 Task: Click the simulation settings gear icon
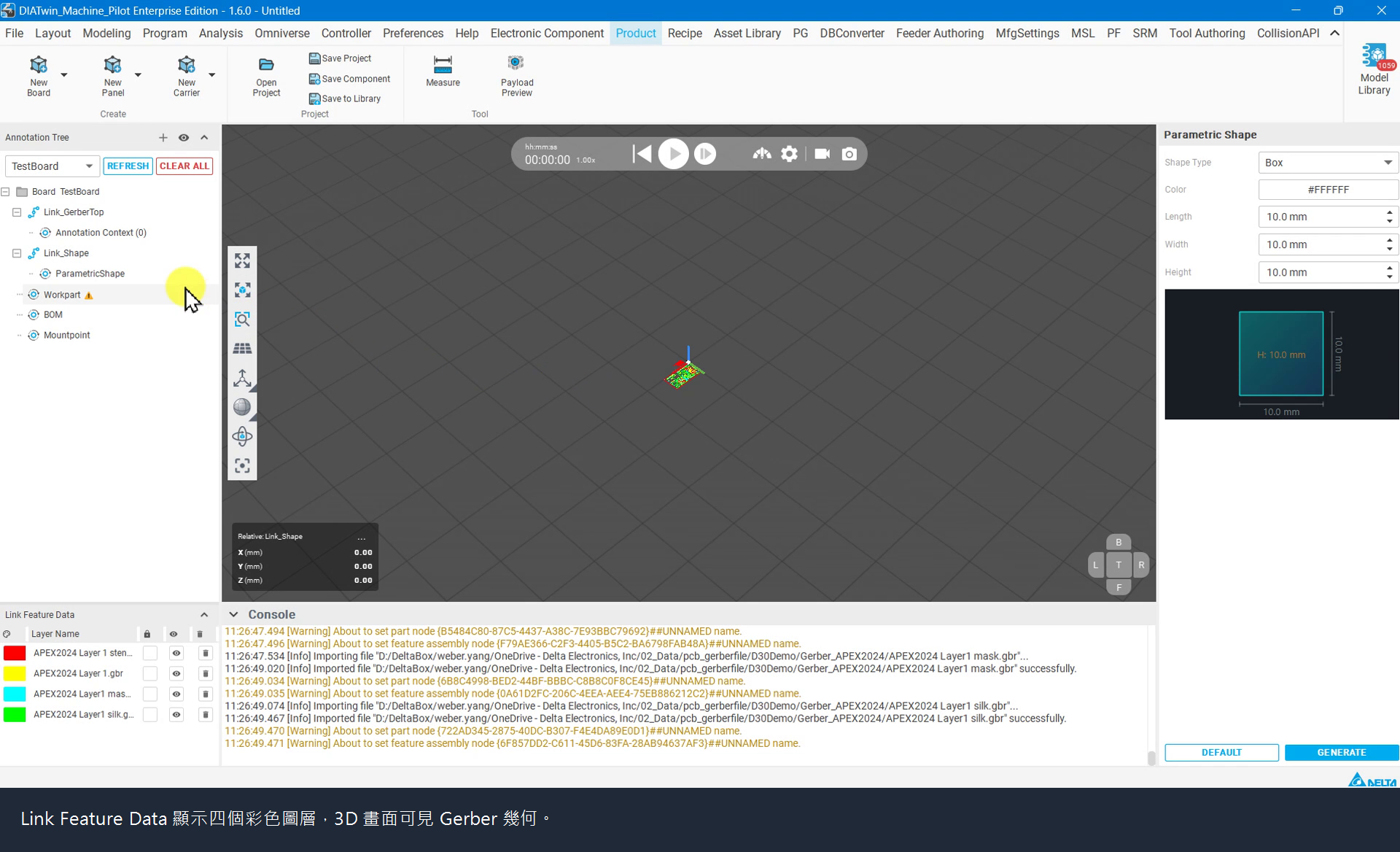tap(789, 154)
